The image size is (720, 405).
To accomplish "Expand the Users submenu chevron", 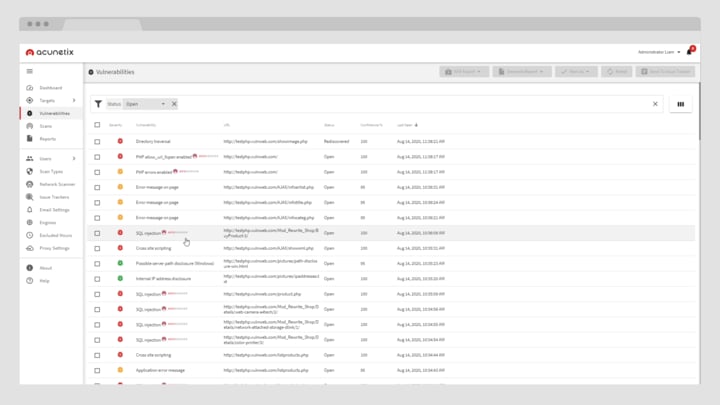I will click(74, 159).
